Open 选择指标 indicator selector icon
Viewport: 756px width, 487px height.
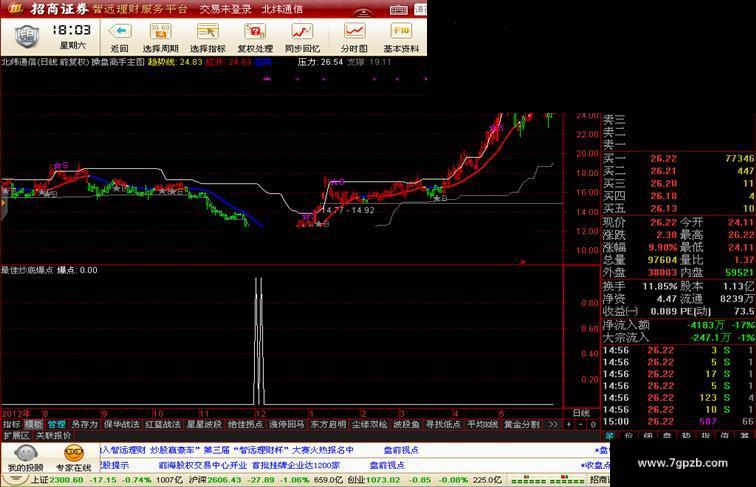[208, 32]
